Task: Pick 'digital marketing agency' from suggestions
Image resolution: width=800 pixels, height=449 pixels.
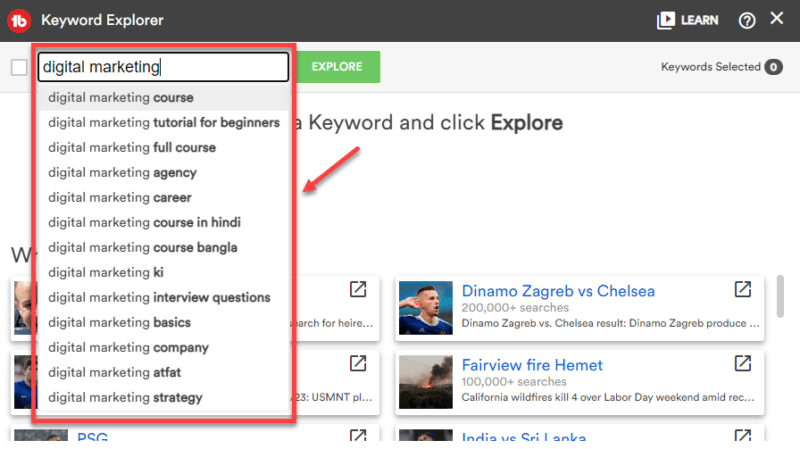Action: 122,173
